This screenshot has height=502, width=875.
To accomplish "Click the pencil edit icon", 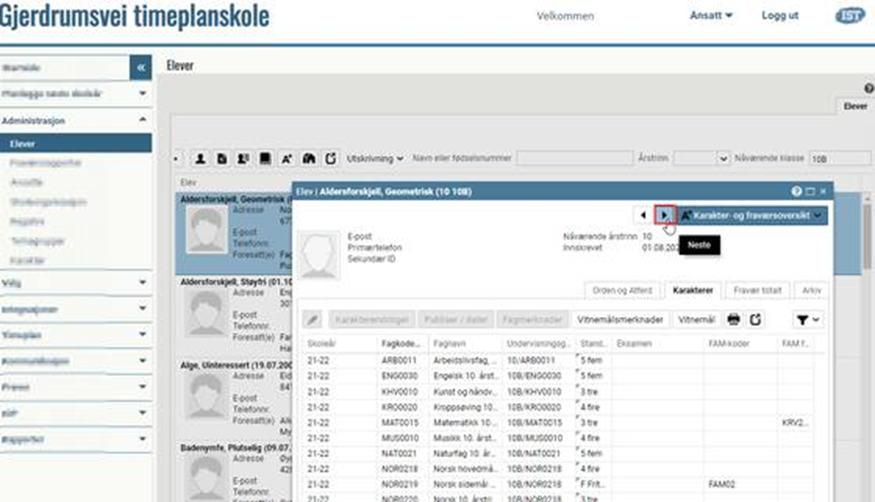I will (x=313, y=319).
